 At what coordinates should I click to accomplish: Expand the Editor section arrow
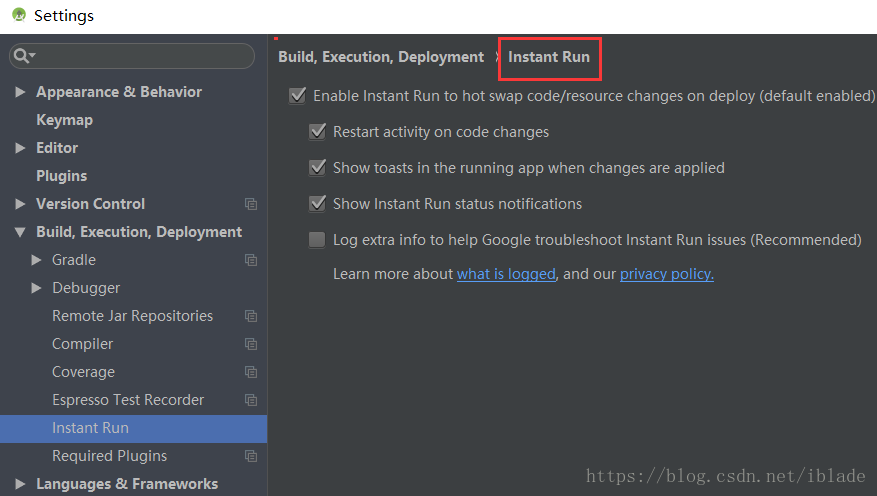(x=20, y=148)
